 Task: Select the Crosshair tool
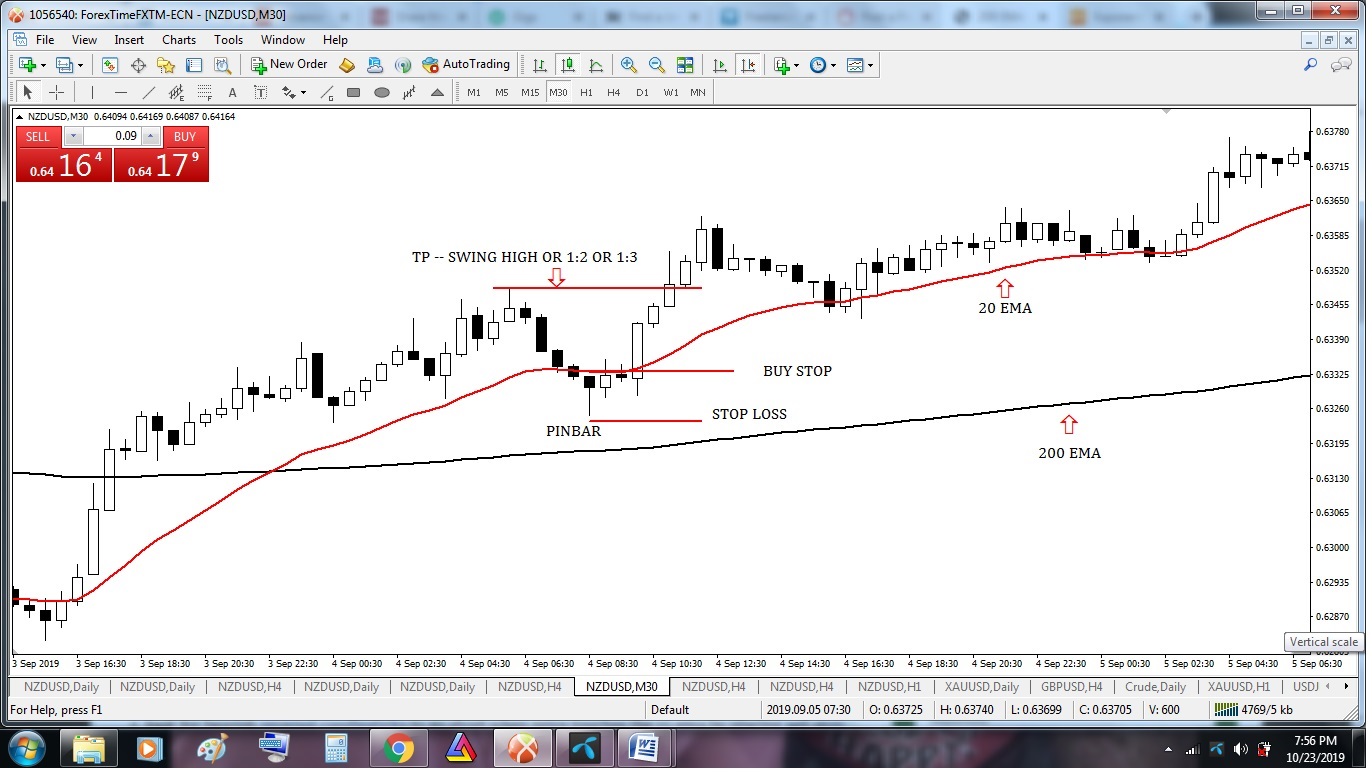[x=56, y=92]
